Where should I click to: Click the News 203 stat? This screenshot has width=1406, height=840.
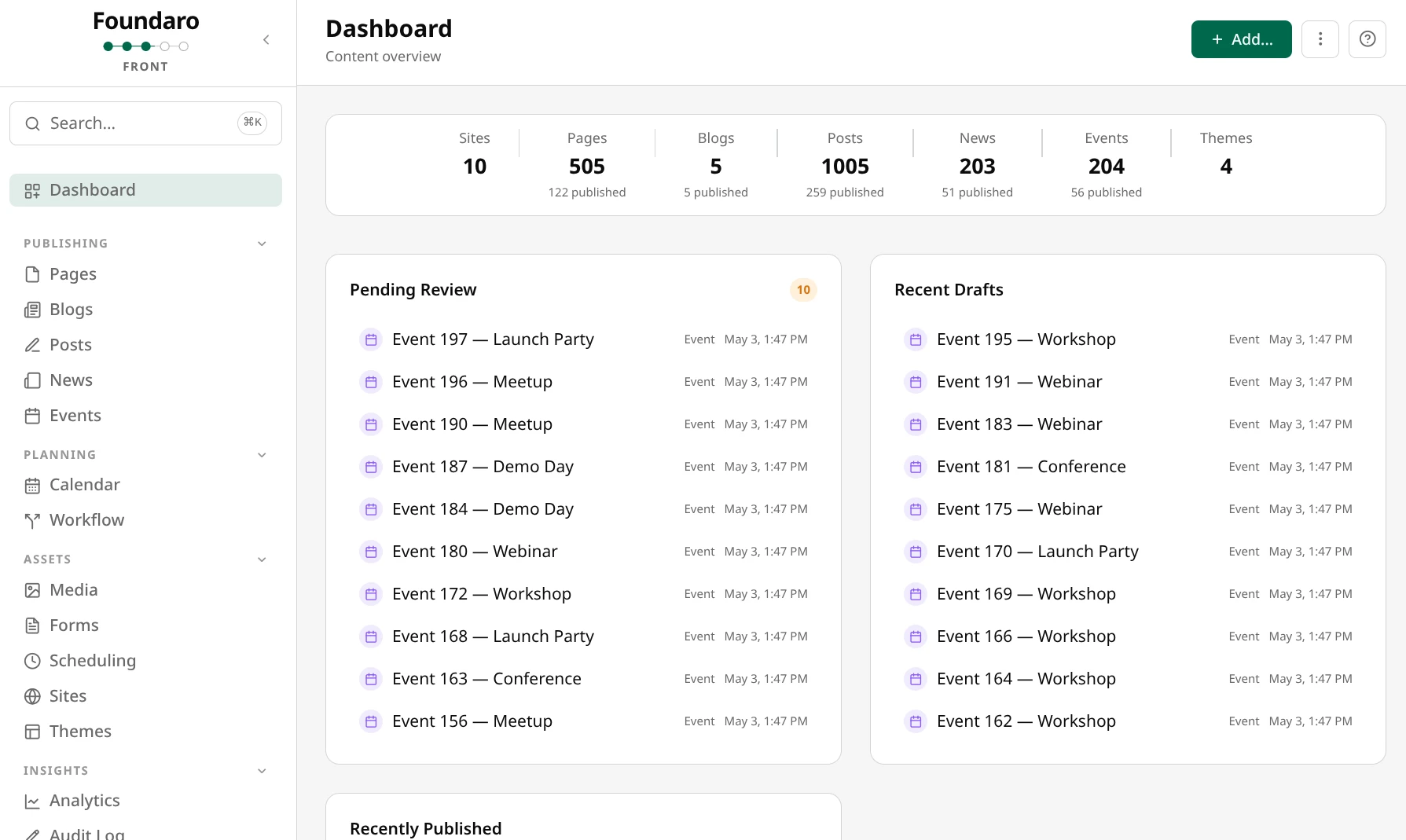977,165
